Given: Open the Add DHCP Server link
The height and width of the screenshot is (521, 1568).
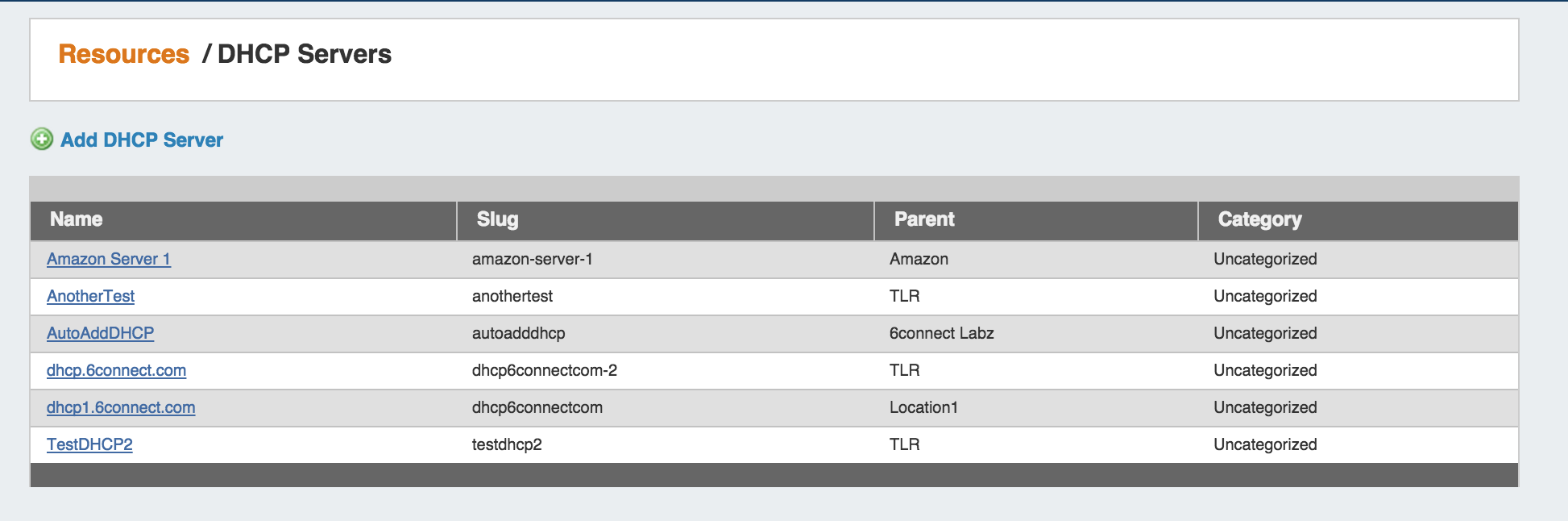Looking at the screenshot, I should (142, 140).
